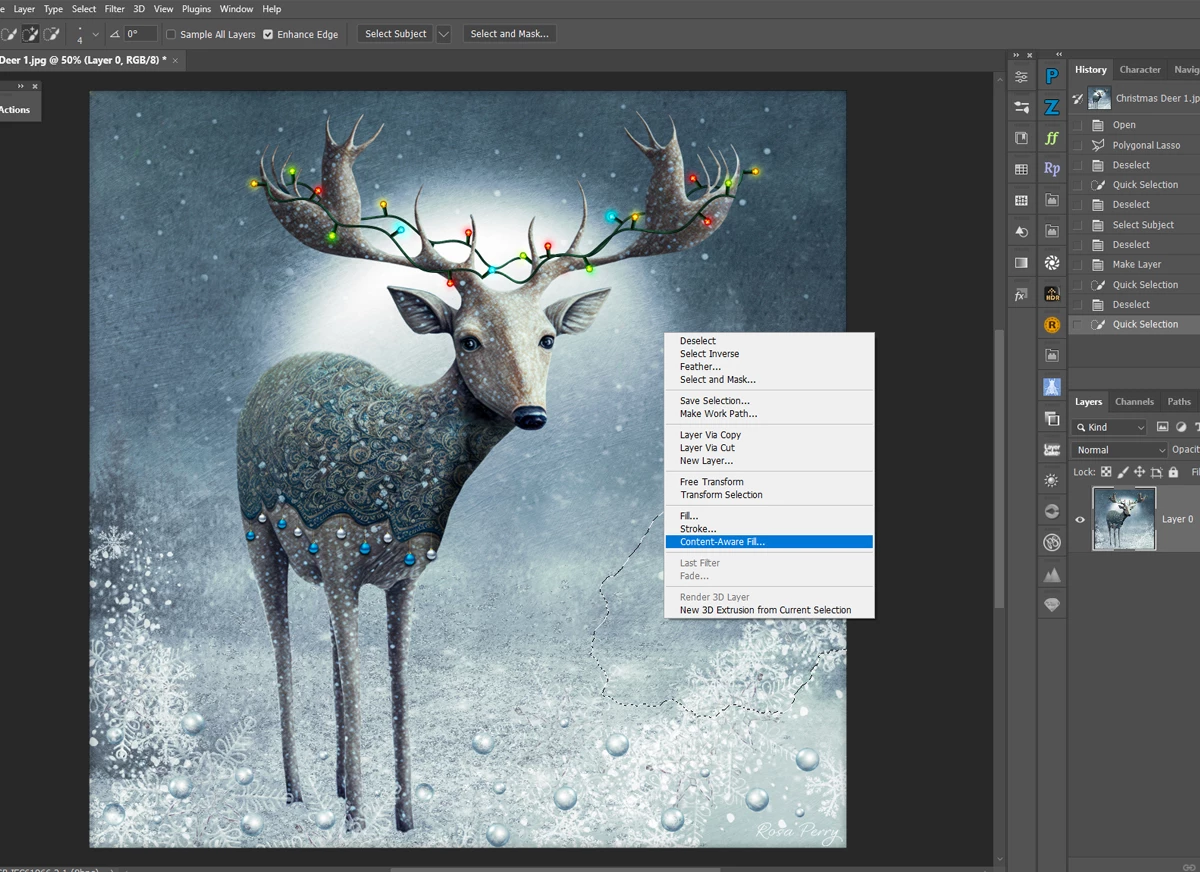Open the orange R plugin icon
Viewport: 1200px width, 872px height.
coord(1052,325)
